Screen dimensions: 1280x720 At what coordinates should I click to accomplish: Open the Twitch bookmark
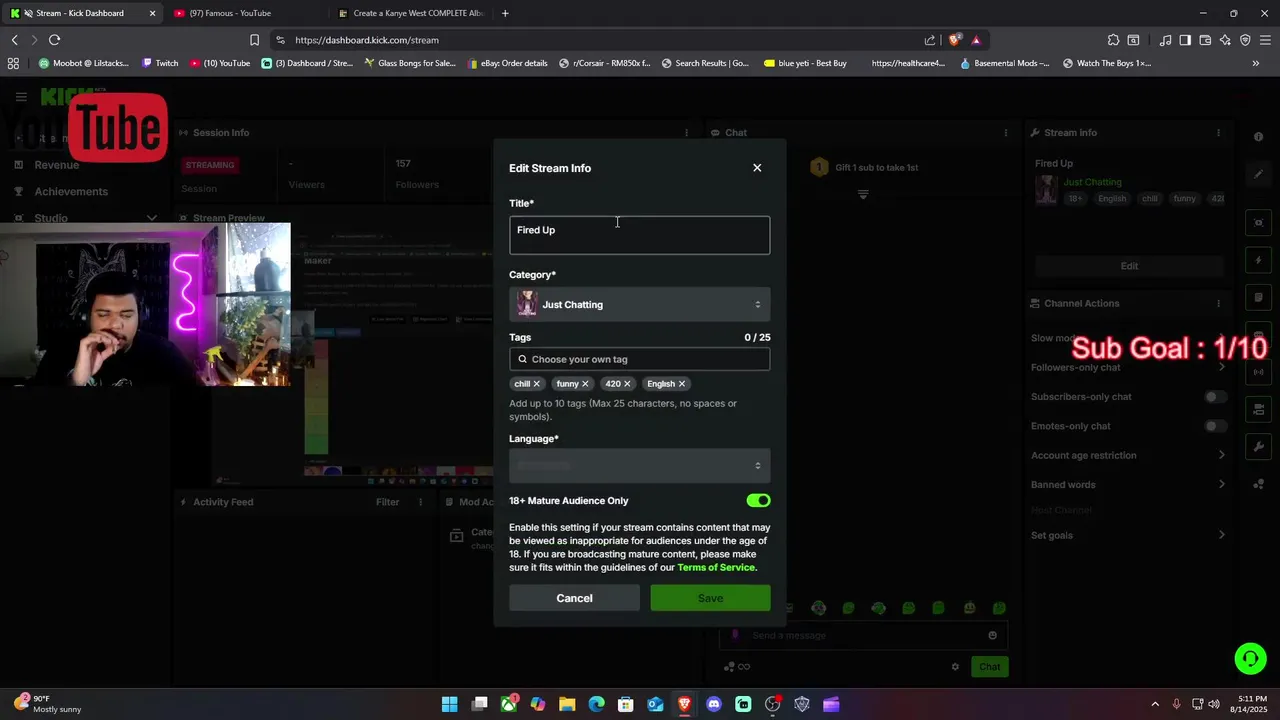pos(160,63)
